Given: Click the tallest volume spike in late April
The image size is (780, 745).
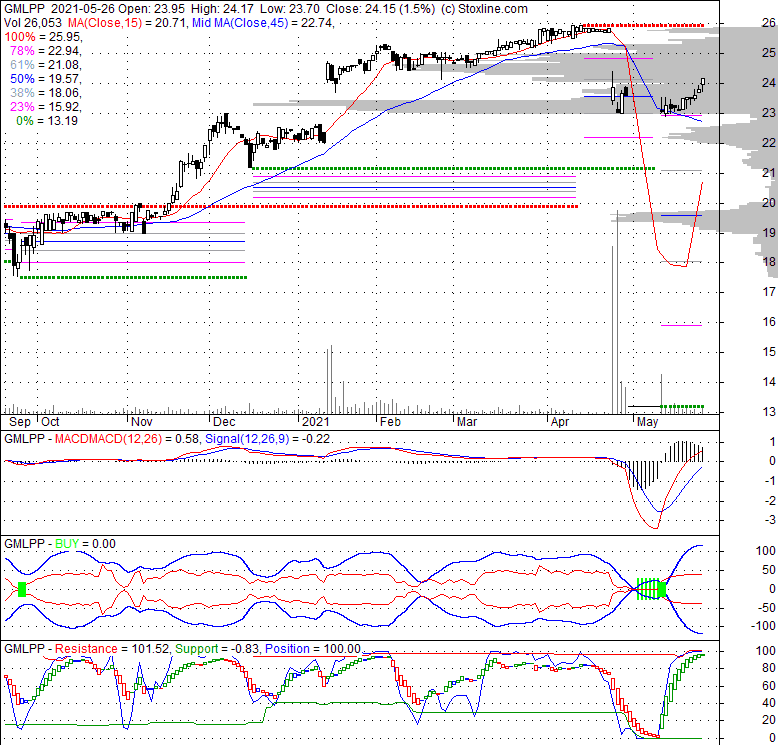Looking at the screenshot, I should pyautogui.click(x=617, y=312).
